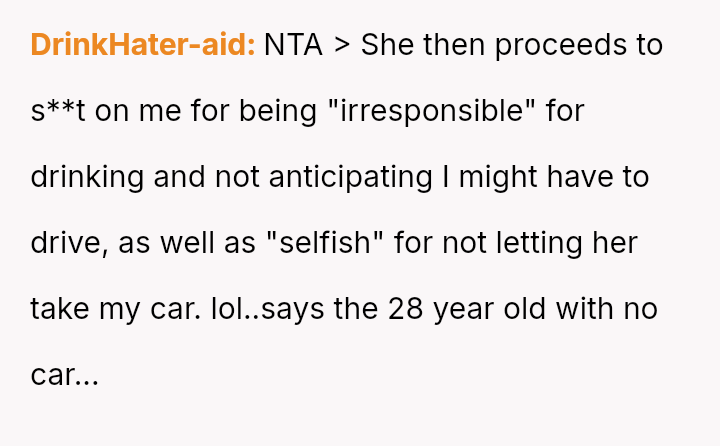The image size is (720, 446).
Task: Click the word "drinking"
Action: pos(87,178)
